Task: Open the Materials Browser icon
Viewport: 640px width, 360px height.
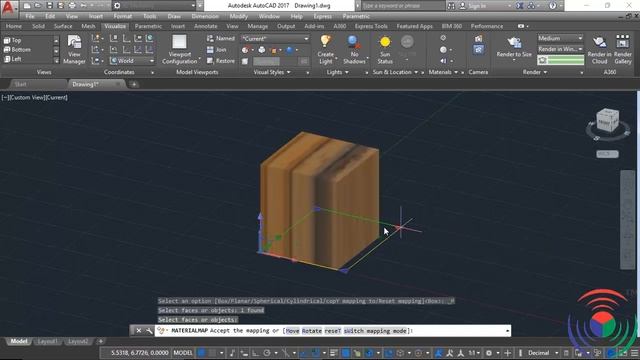Action: pos(443,38)
